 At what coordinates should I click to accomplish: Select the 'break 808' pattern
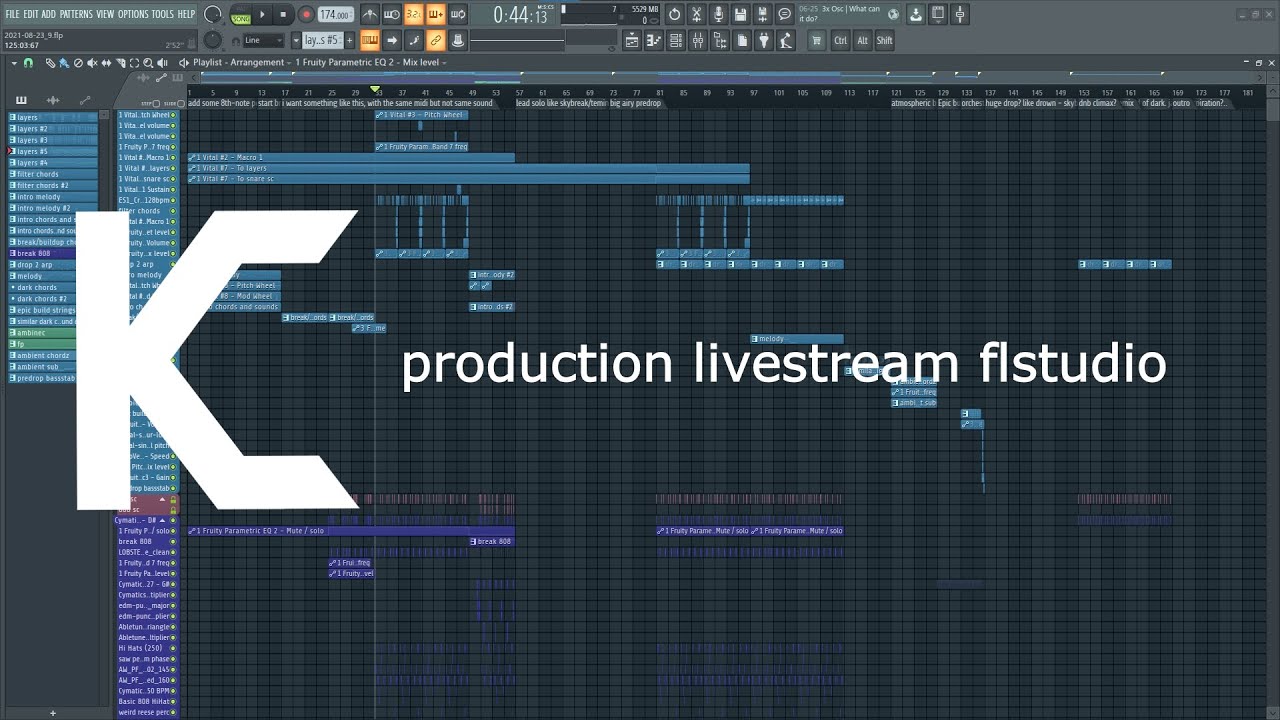(x=54, y=253)
